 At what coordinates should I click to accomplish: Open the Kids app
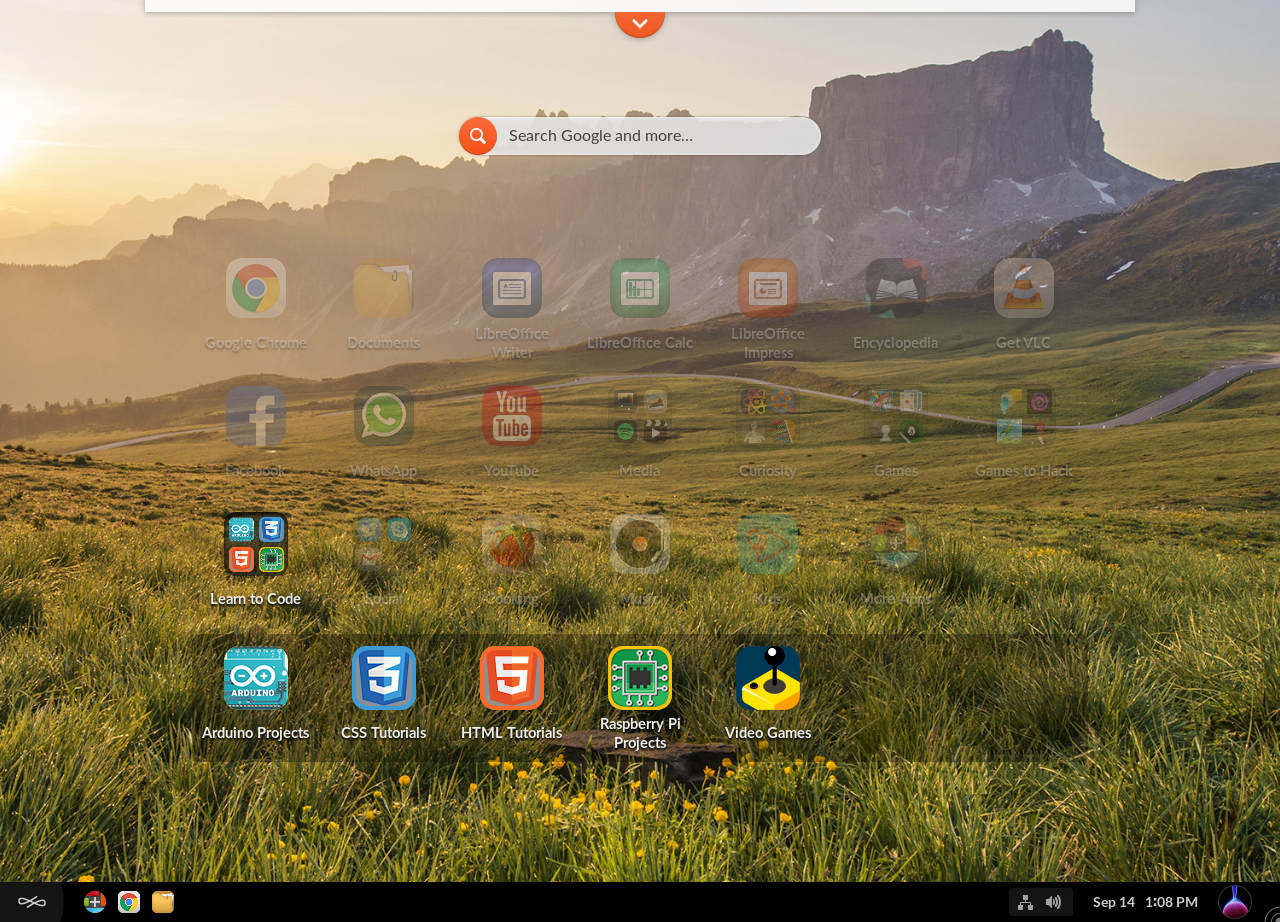tap(768, 544)
